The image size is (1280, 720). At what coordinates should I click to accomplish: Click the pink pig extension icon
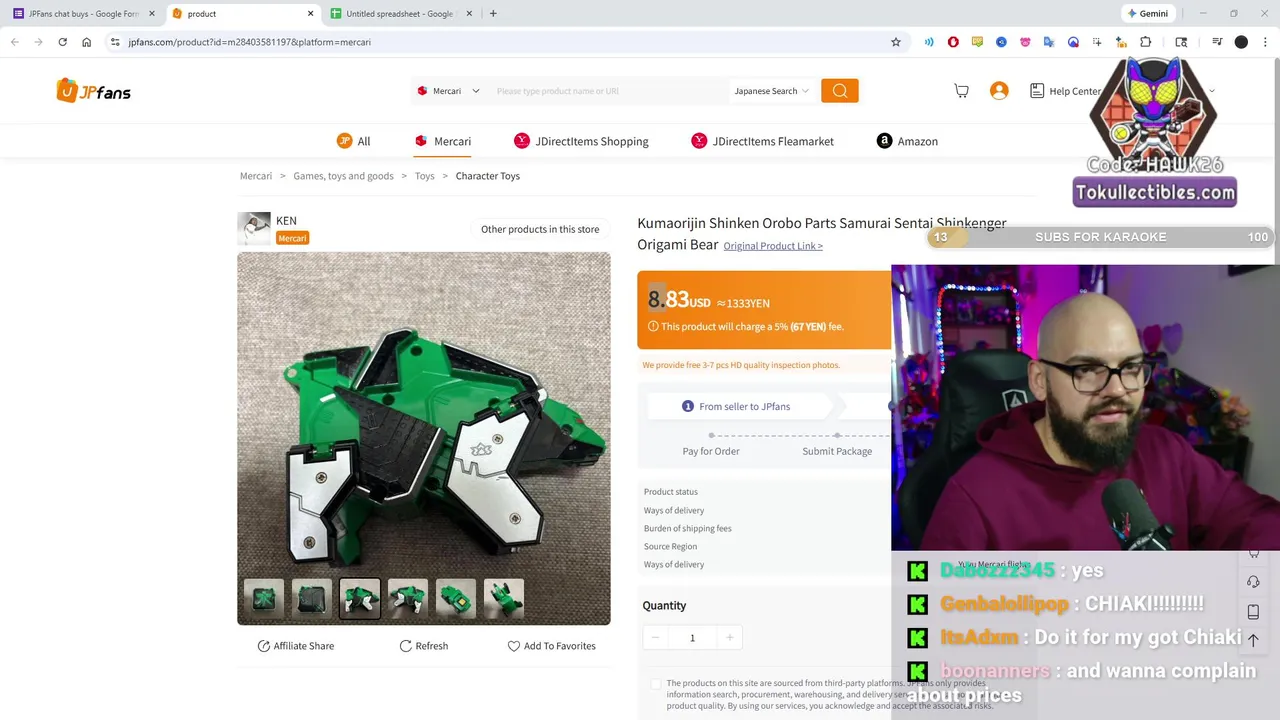point(1025,42)
